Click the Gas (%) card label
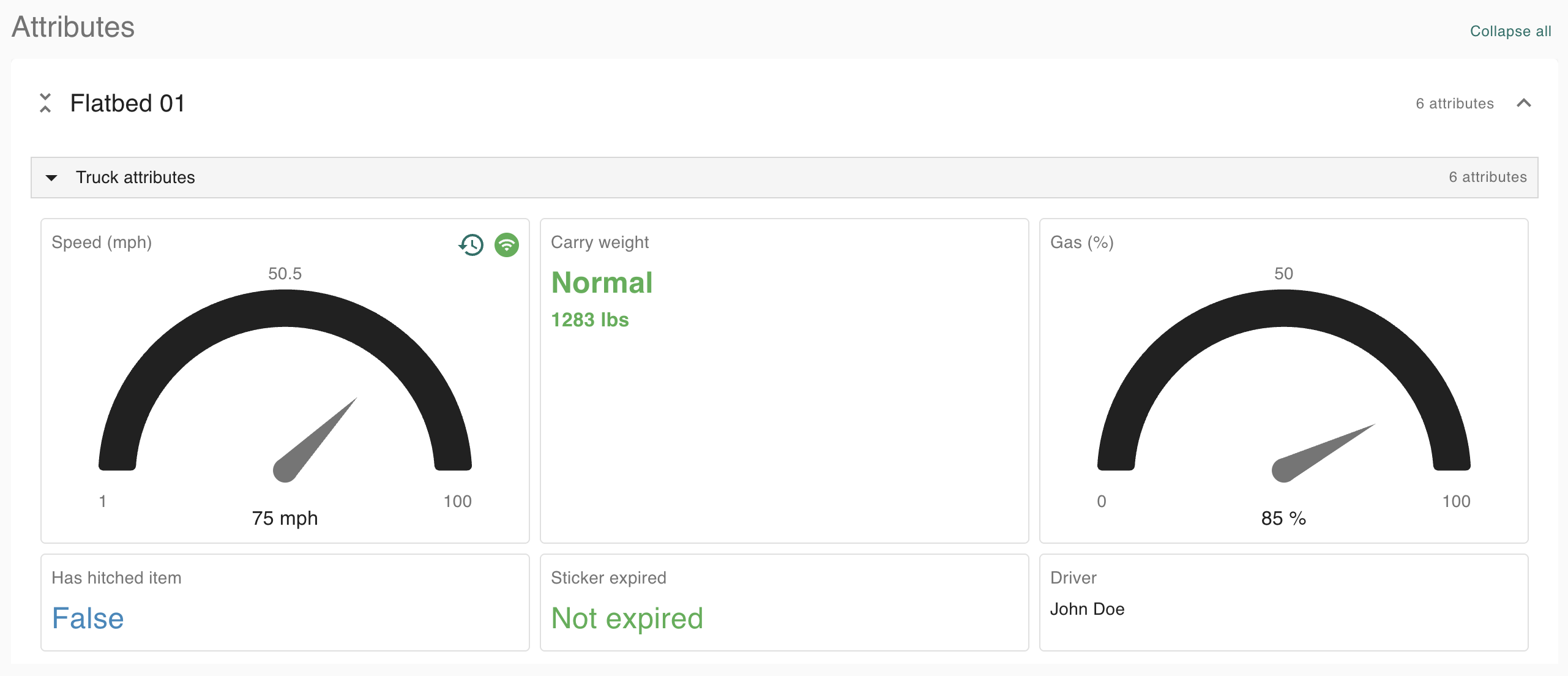This screenshot has width=1568, height=676. pos(1081,242)
